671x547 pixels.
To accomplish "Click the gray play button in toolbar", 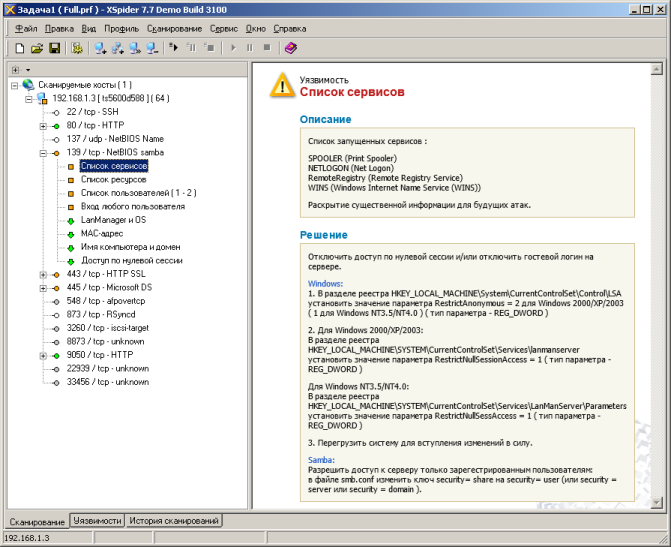I will pos(233,48).
